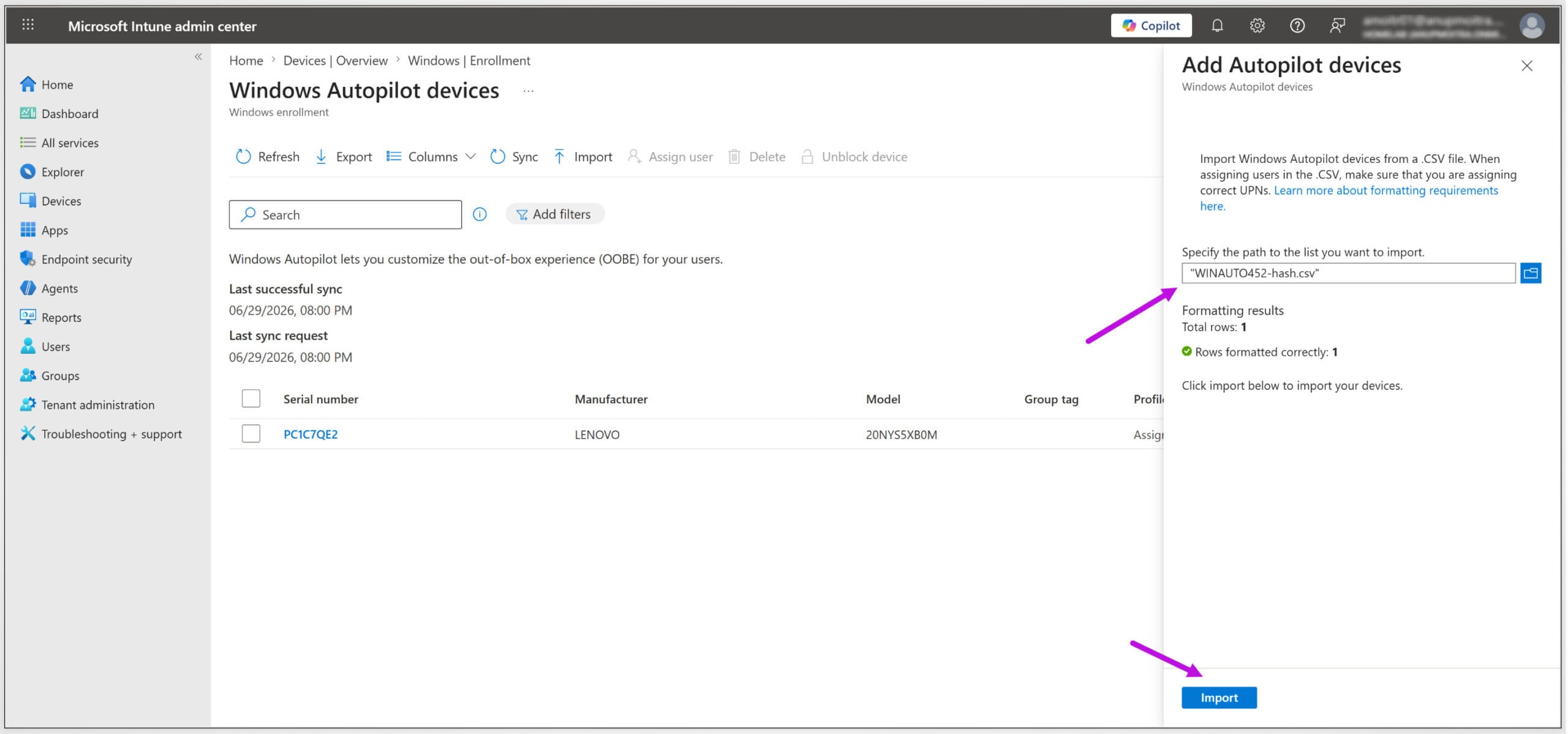The width and height of the screenshot is (1568, 734).
Task: Close the Add Autopilot devices panel
Action: (1526, 66)
